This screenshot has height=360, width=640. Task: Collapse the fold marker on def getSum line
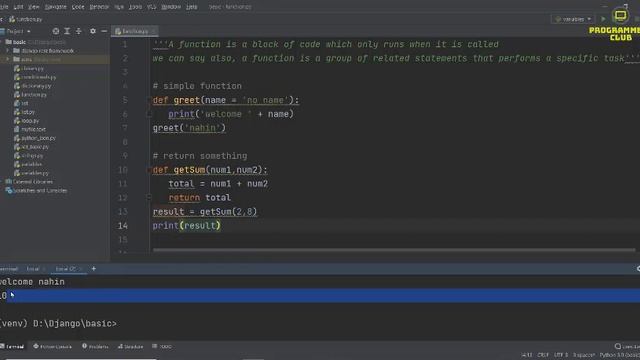coord(149,170)
